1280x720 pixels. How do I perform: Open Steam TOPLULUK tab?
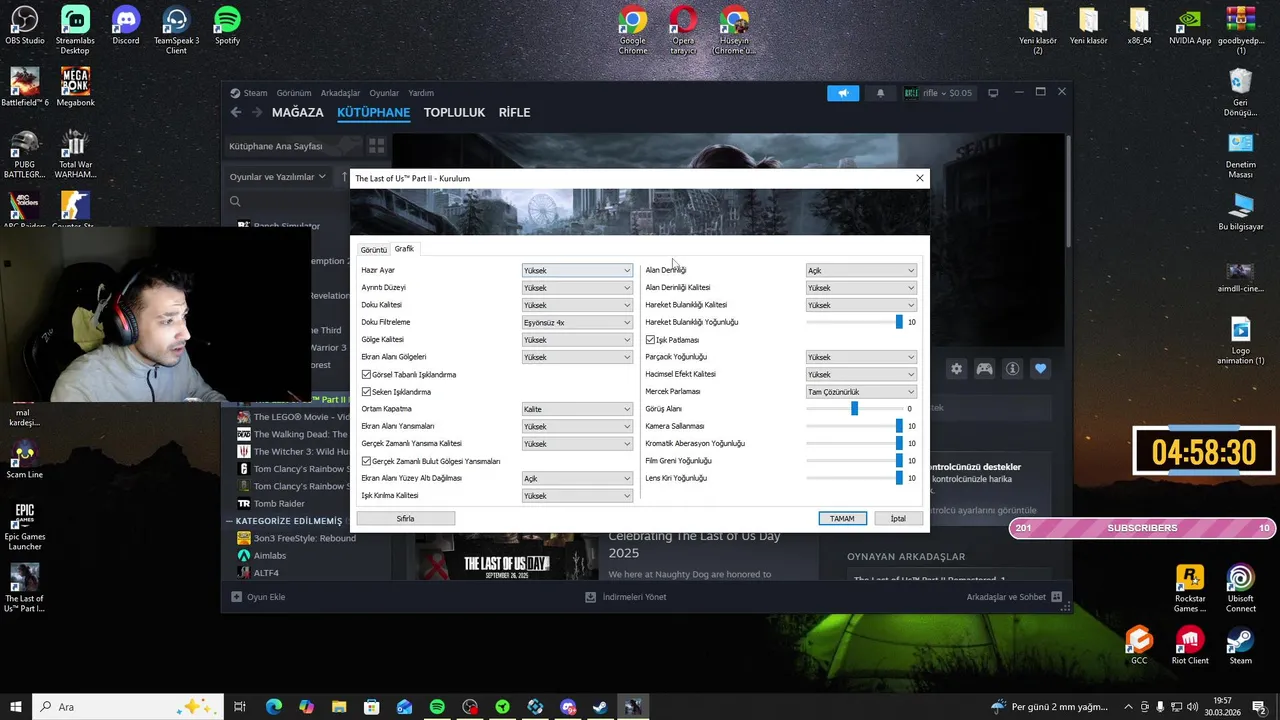(x=454, y=112)
